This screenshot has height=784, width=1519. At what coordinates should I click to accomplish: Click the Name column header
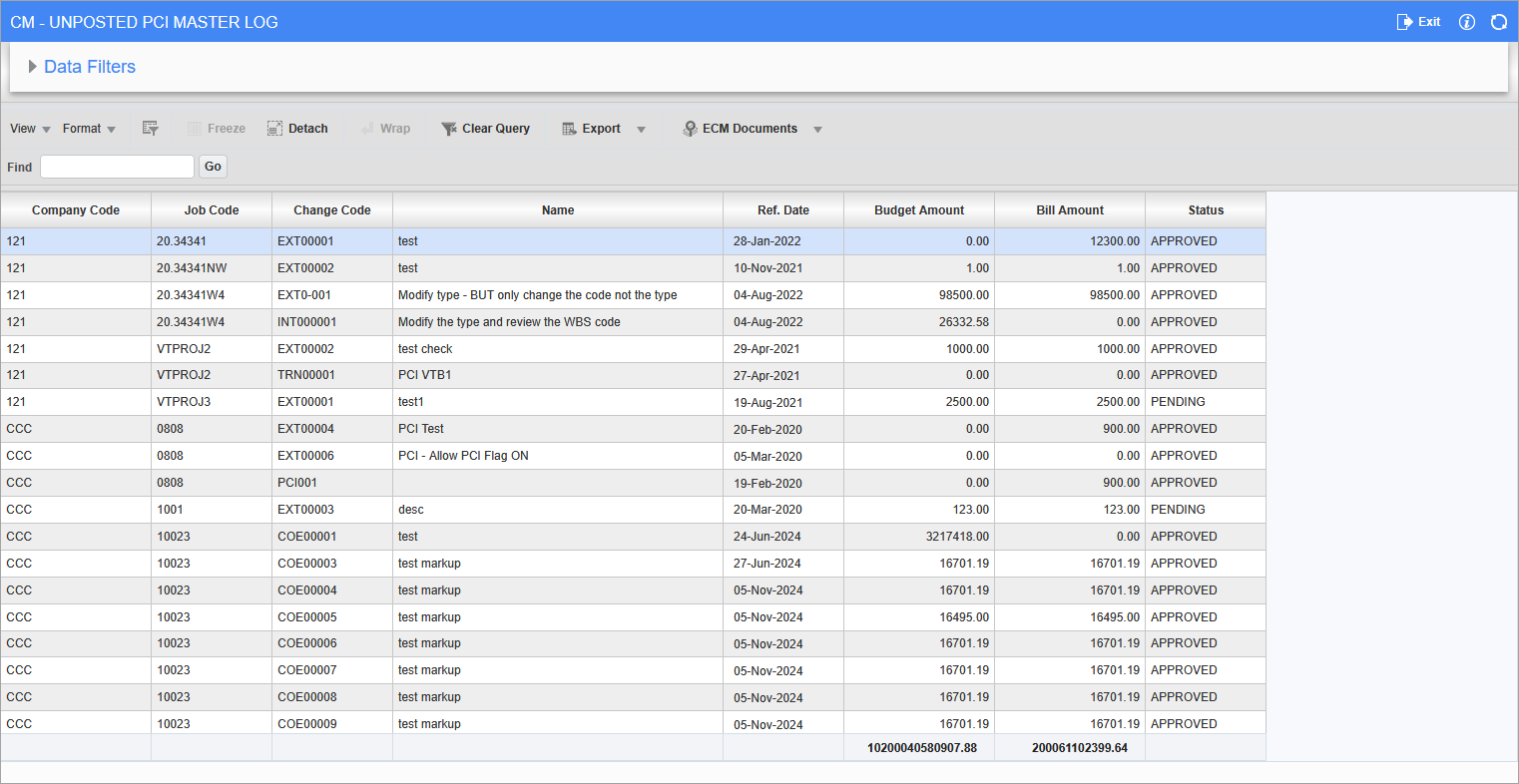pyautogui.click(x=558, y=210)
